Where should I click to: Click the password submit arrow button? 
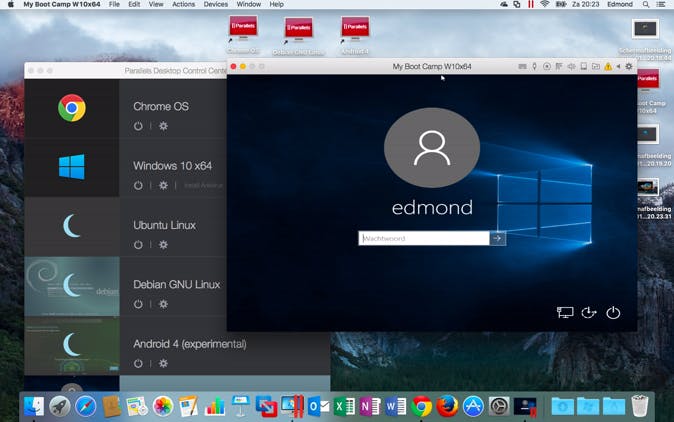497,238
